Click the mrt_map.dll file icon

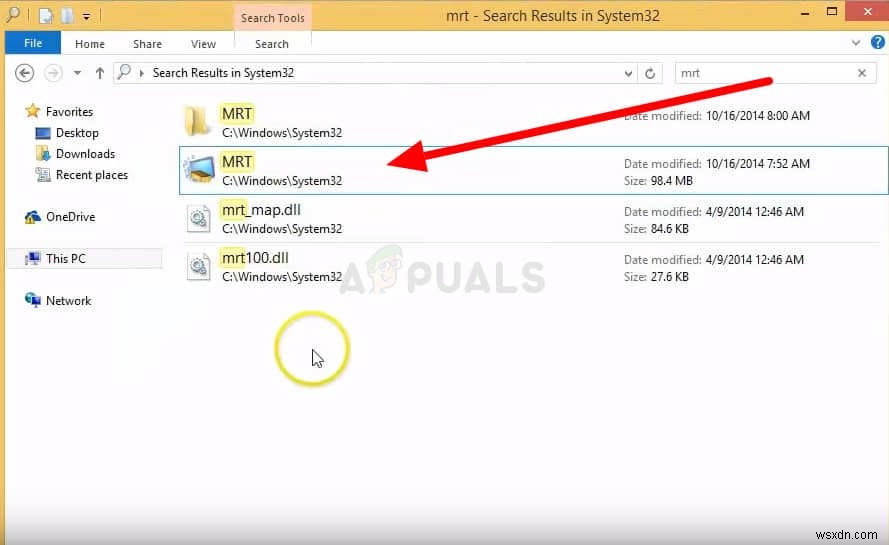(198, 218)
